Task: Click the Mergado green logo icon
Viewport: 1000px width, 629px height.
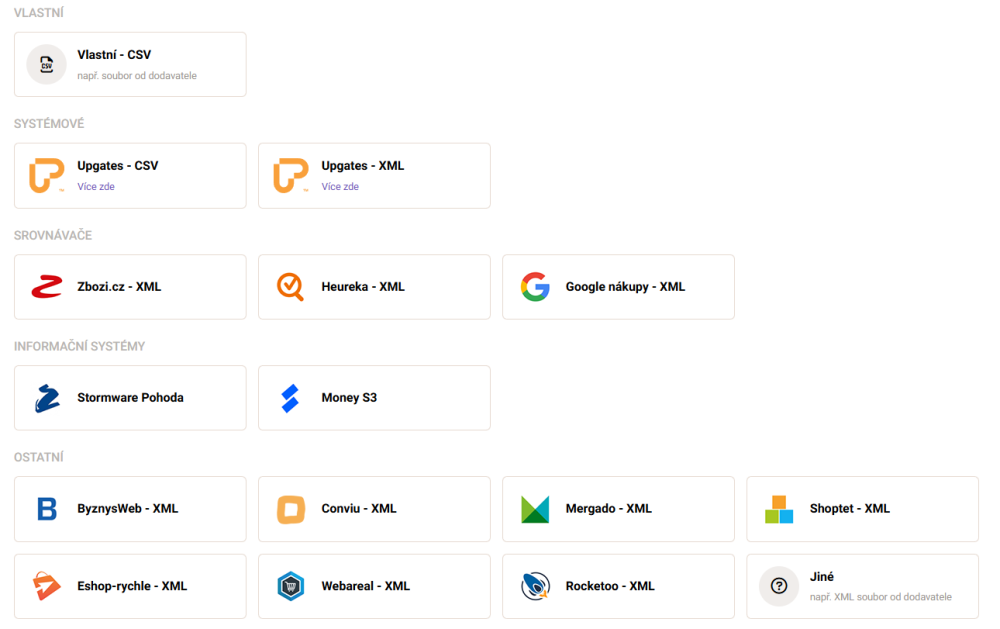Action: tap(535, 509)
